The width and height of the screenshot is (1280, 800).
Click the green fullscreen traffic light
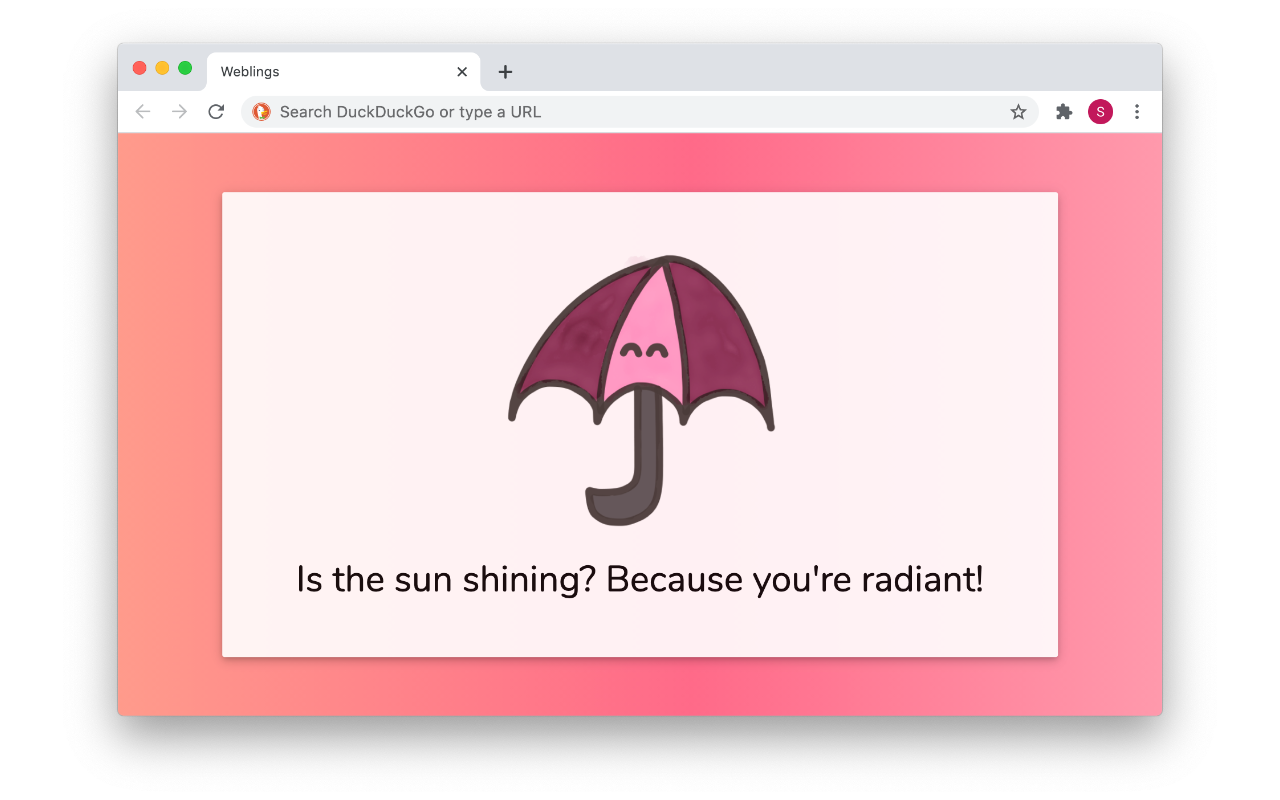point(184,68)
